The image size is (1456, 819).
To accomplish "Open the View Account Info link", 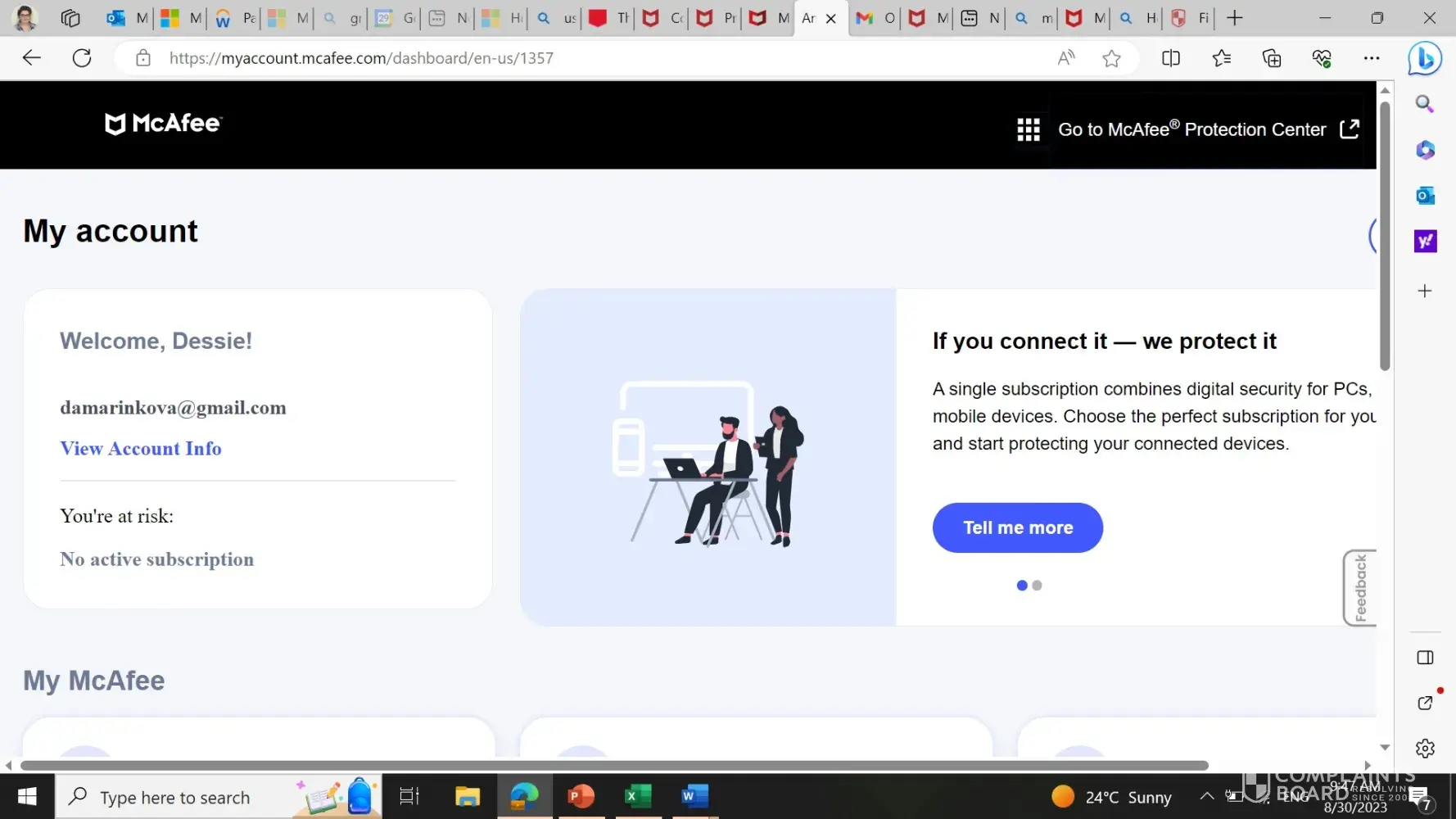I will (x=141, y=448).
